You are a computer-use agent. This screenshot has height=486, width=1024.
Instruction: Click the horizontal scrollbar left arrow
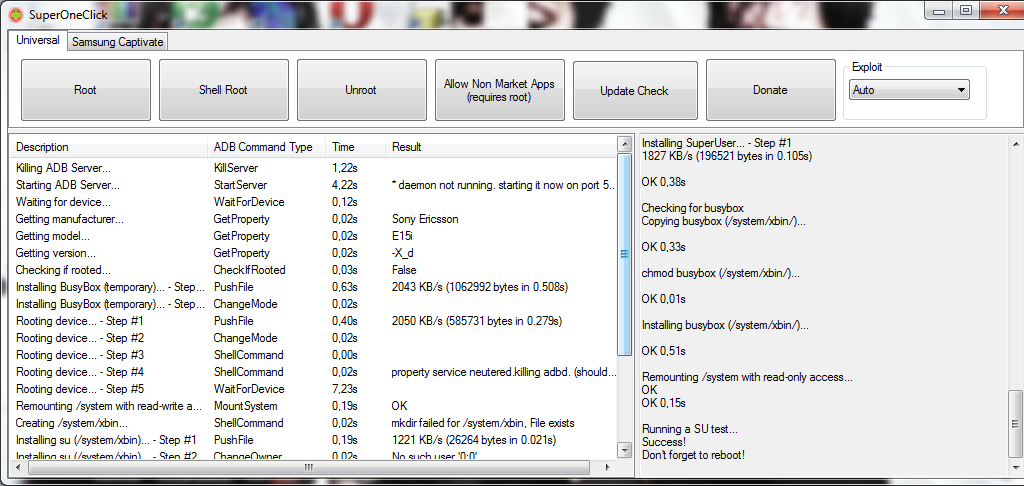coord(18,467)
